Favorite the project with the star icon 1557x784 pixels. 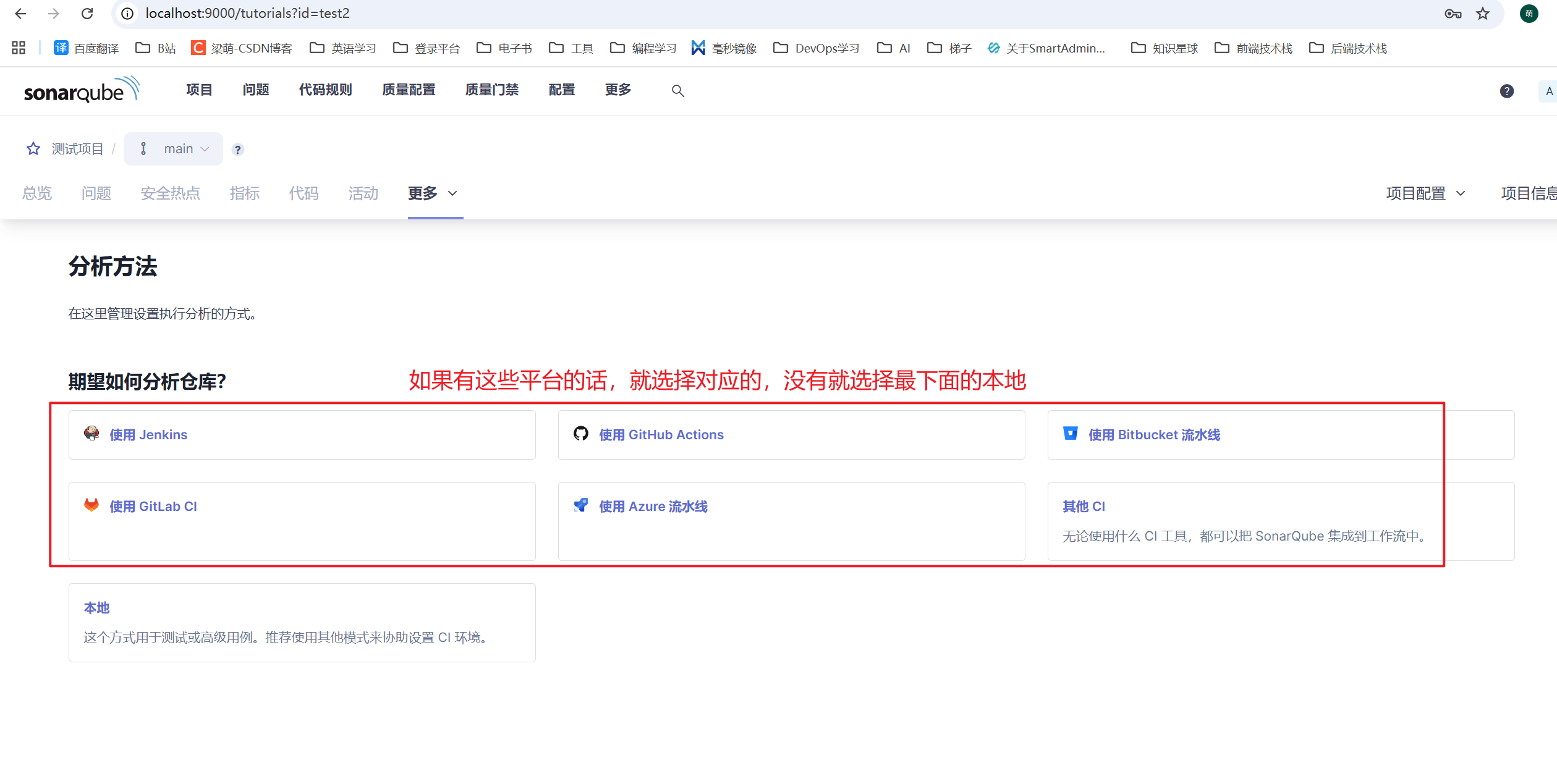tap(33, 149)
